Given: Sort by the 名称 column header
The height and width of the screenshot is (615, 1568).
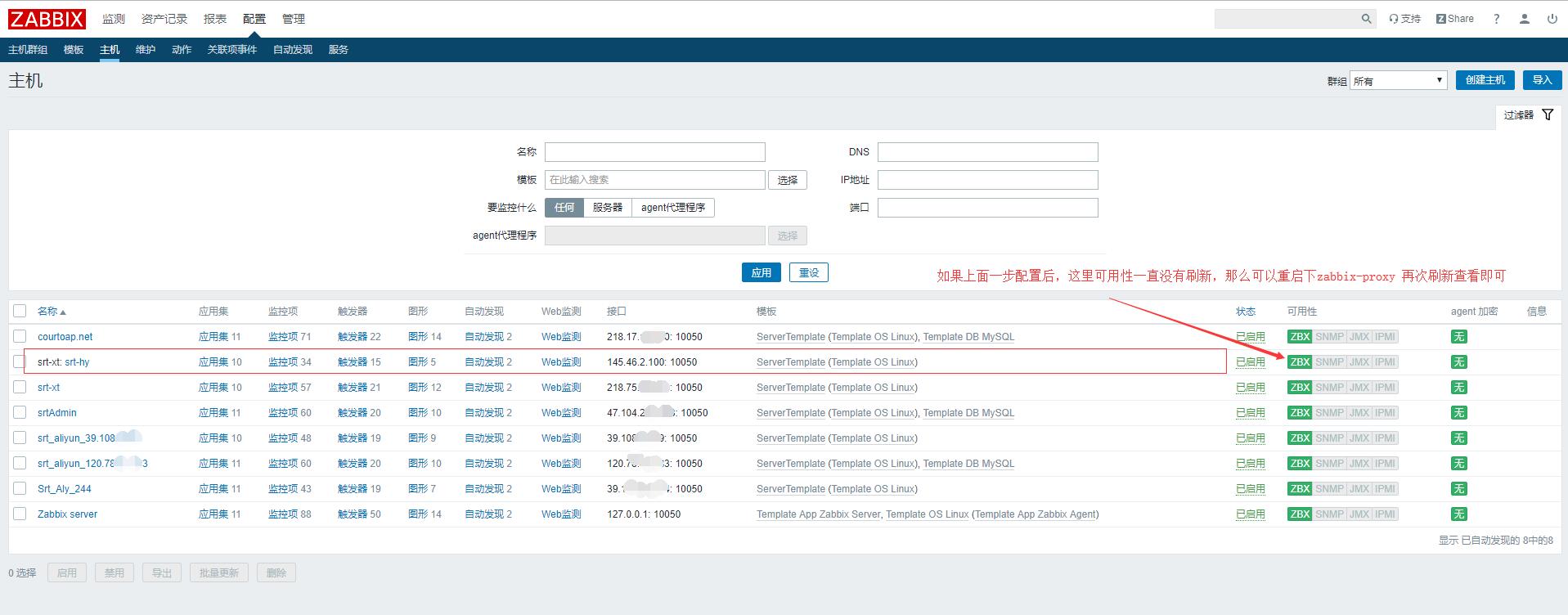Looking at the screenshot, I should 51,312.
